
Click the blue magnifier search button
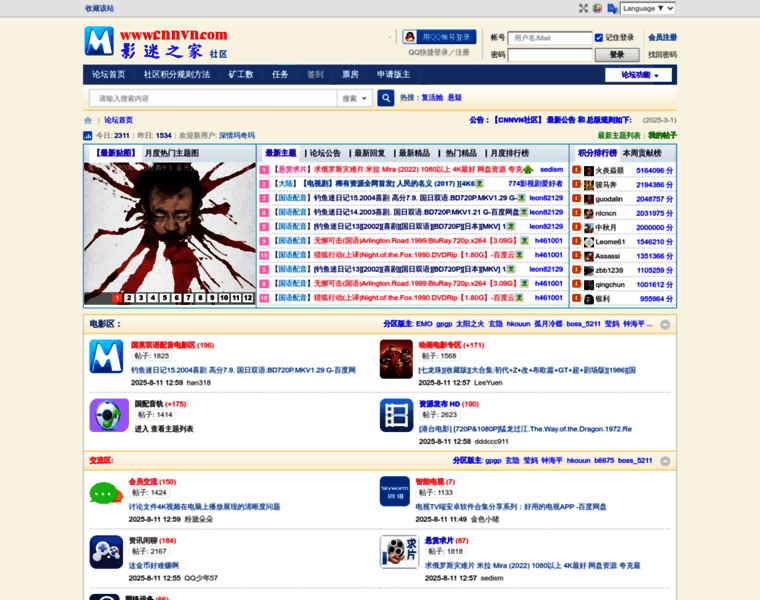pyautogui.click(x=386, y=98)
